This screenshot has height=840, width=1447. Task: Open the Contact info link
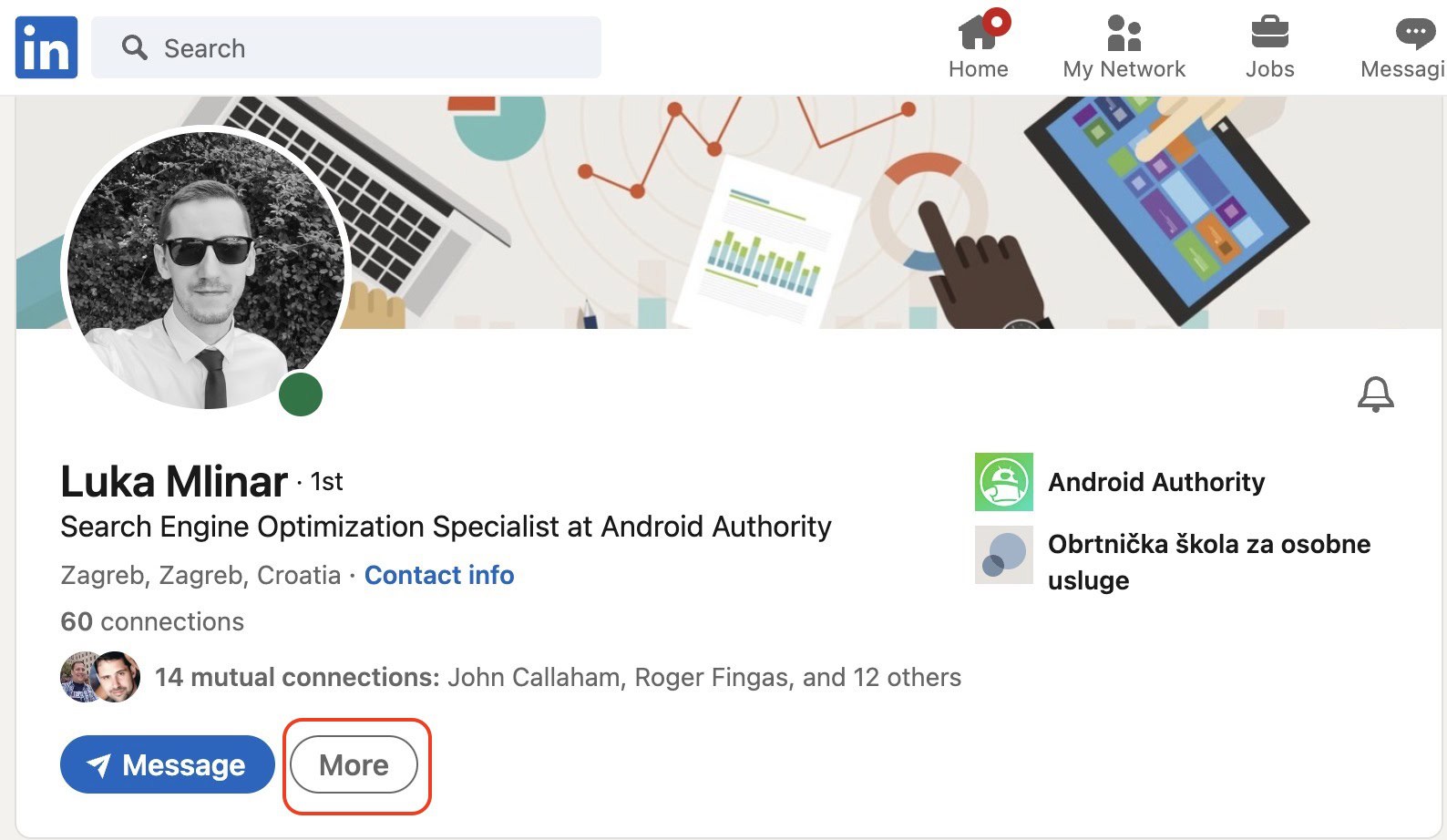tap(439, 576)
